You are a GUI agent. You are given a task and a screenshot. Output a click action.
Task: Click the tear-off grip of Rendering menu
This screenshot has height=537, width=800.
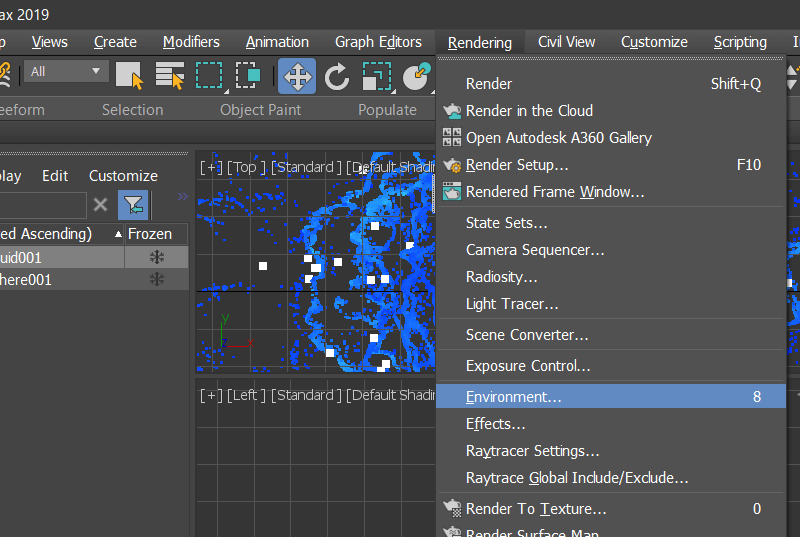611,59
